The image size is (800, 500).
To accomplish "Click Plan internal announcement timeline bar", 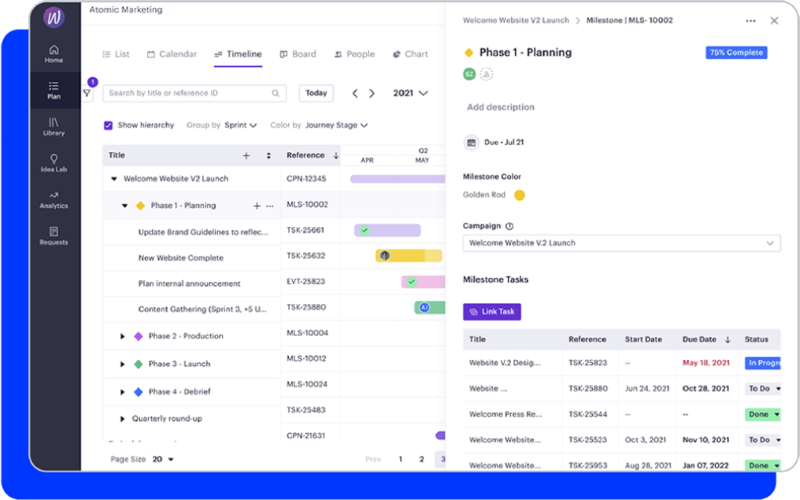I will (423, 282).
